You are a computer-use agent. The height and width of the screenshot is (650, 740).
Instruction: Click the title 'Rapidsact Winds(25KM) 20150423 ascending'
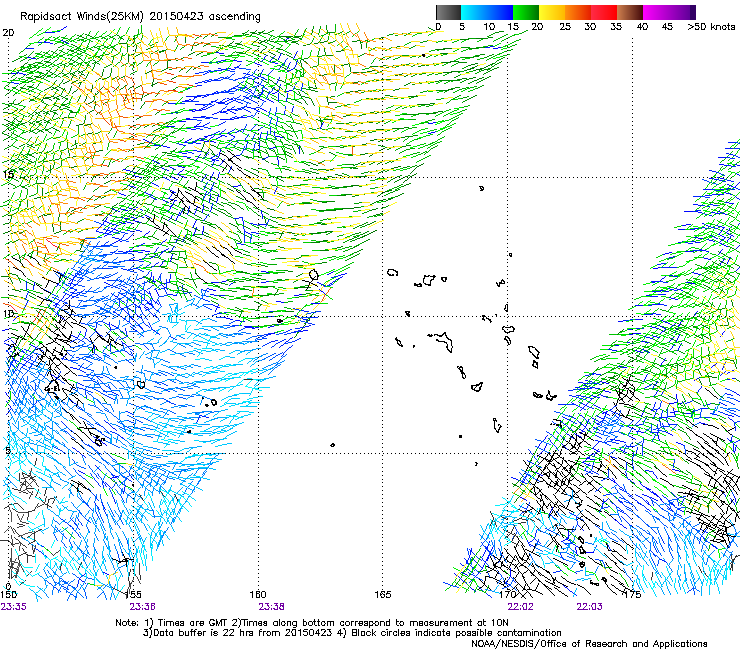pos(140,17)
